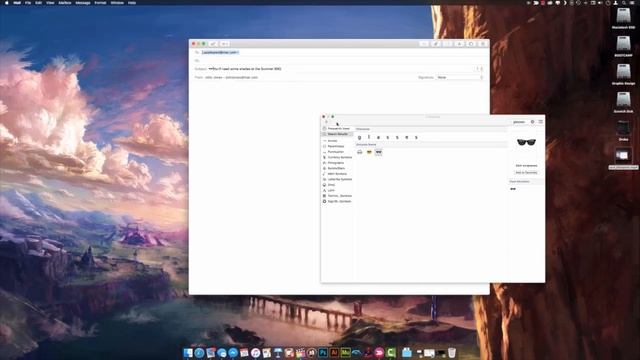
Task: Launch Adobe Muse from the Dock
Action: (345, 353)
